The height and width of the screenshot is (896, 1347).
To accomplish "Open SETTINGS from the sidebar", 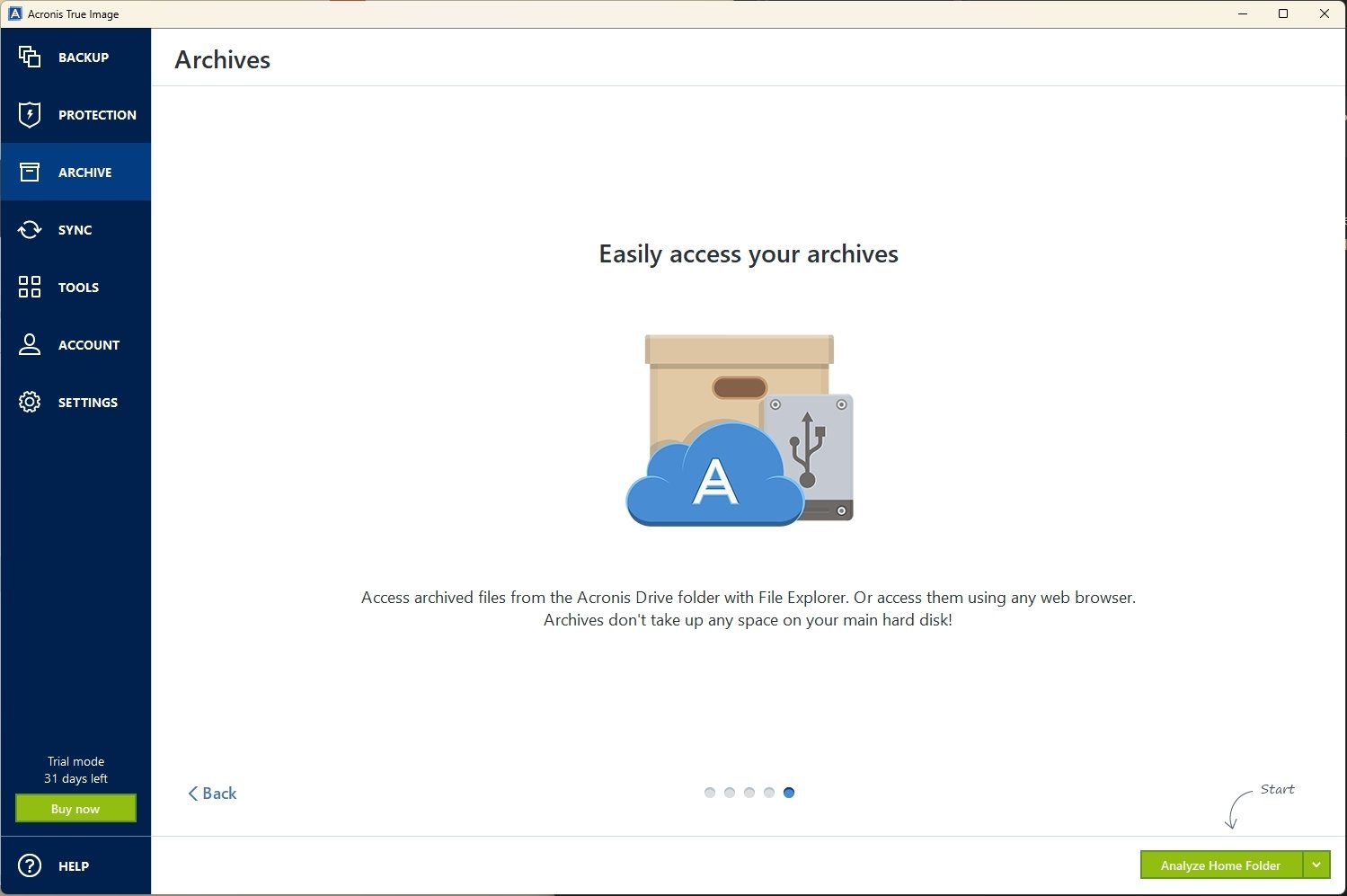I will (x=75, y=402).
